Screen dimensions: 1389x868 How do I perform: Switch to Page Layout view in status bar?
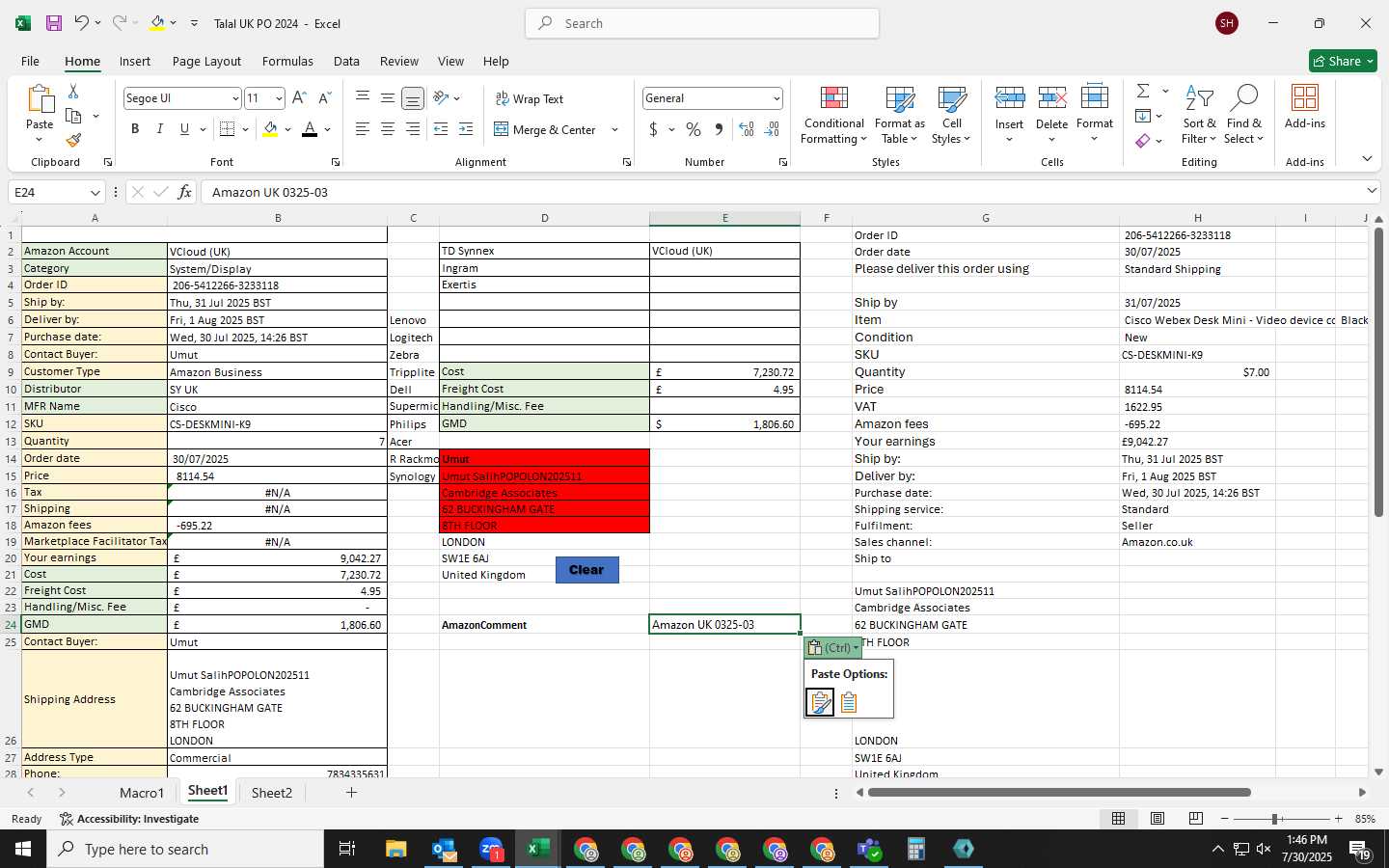[1157, 818]
